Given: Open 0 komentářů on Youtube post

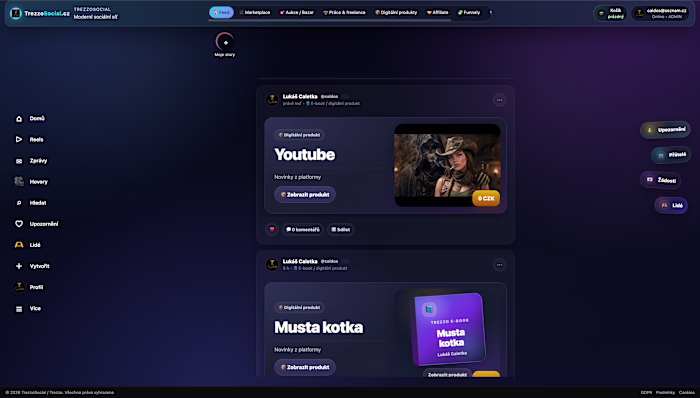Looking at the screenshot, I should click(x=303, y=229).
